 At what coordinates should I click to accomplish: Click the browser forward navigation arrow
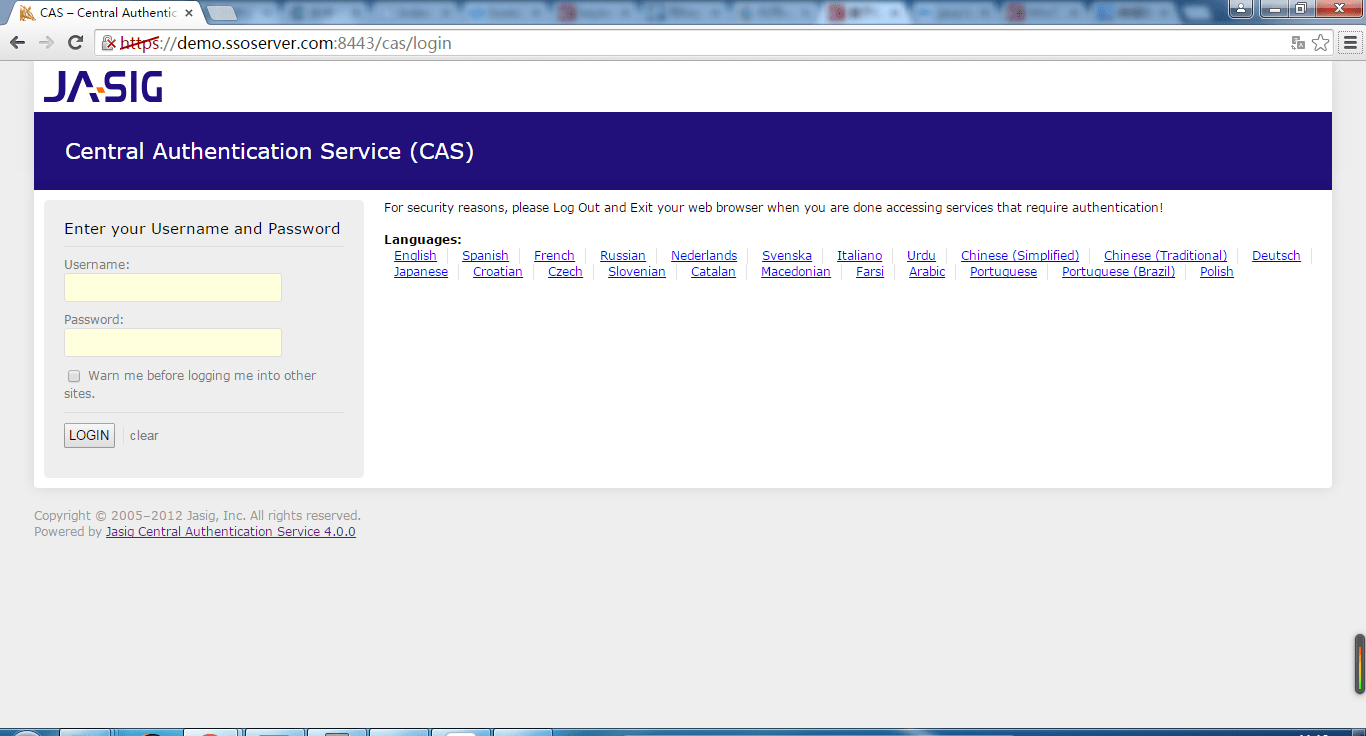[x=46, y=43]
